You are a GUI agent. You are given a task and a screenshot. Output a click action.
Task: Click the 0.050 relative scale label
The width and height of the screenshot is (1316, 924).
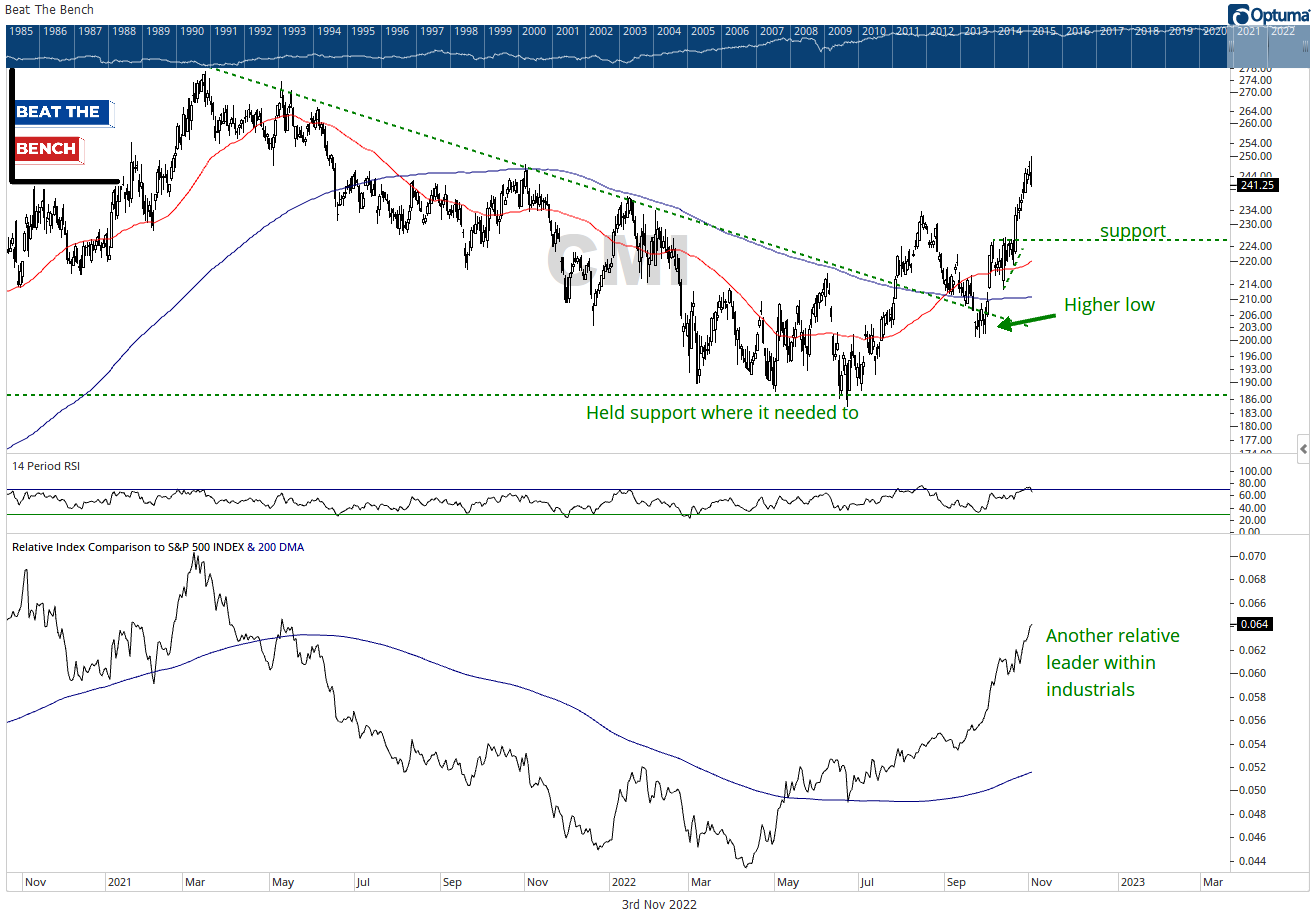[x=1253, y=790]
